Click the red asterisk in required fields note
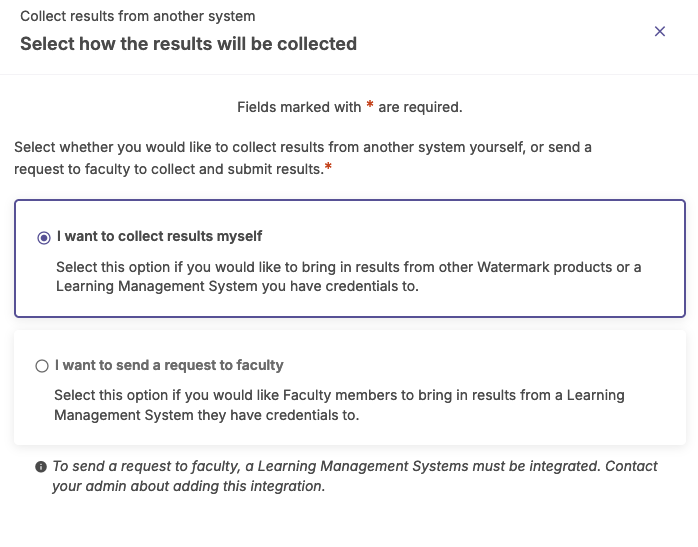 coord(369,105)
